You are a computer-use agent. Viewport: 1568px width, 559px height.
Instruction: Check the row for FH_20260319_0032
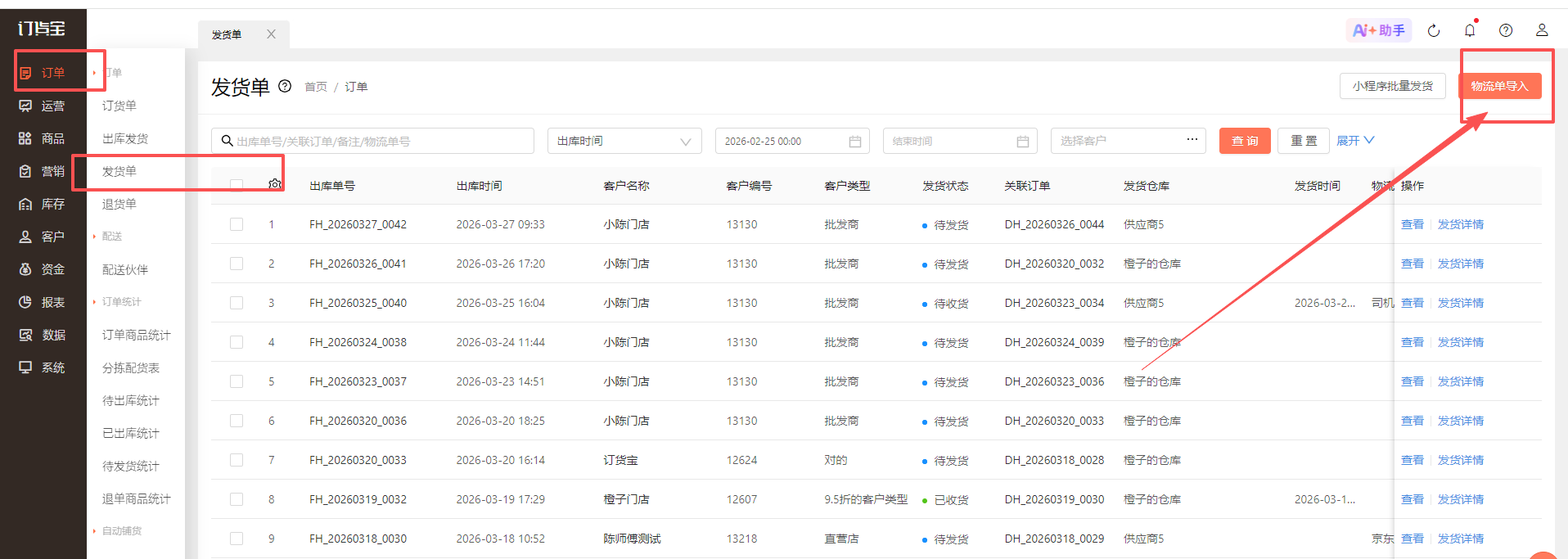point(237,499)
